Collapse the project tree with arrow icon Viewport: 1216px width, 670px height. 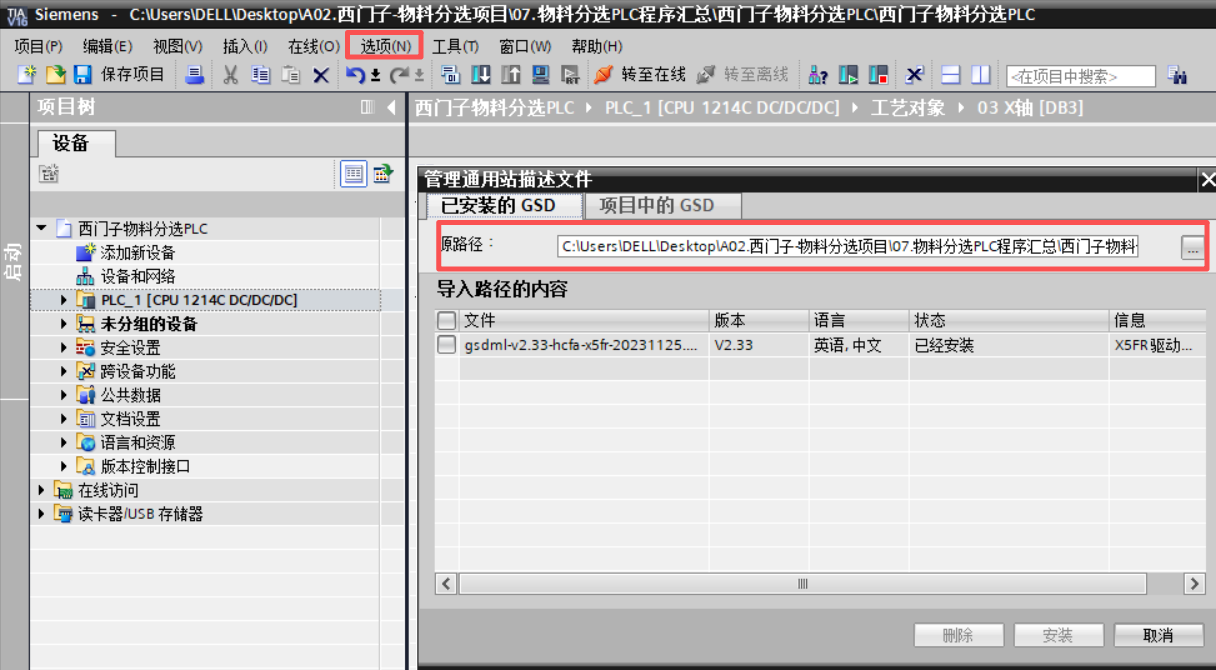[x=390, y=107]
